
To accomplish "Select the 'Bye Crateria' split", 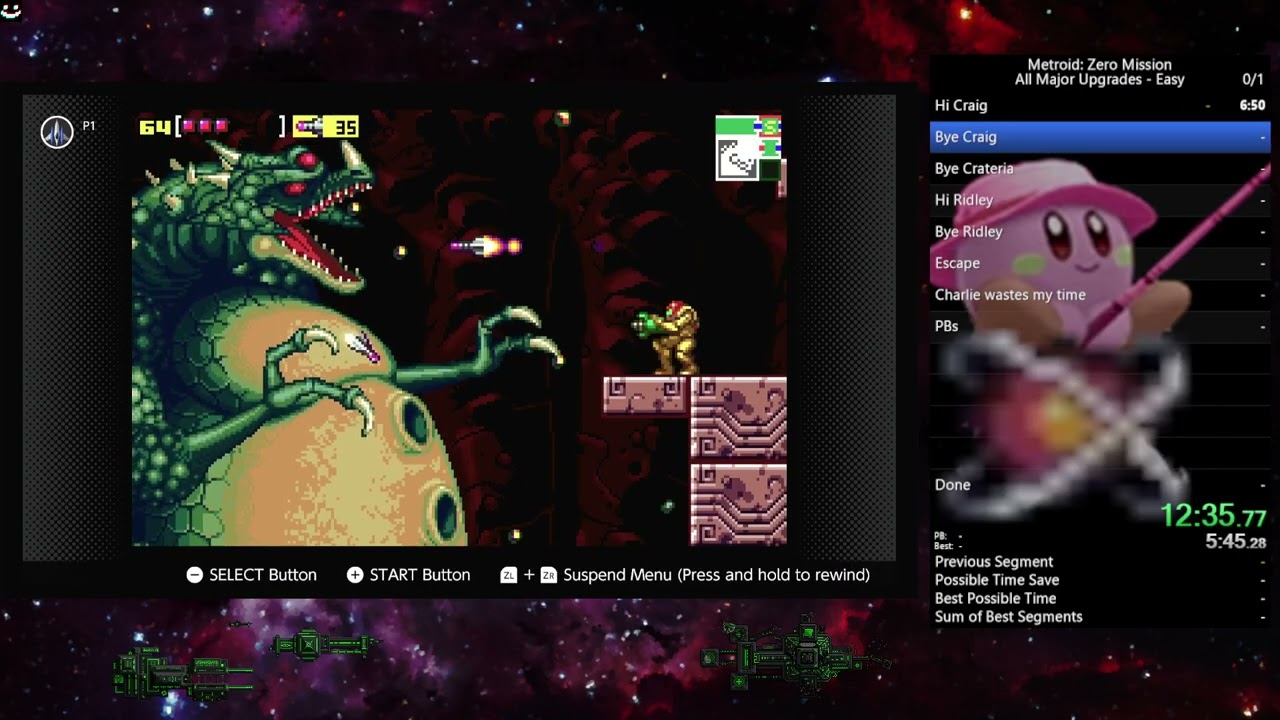I will click(1100, 168).
